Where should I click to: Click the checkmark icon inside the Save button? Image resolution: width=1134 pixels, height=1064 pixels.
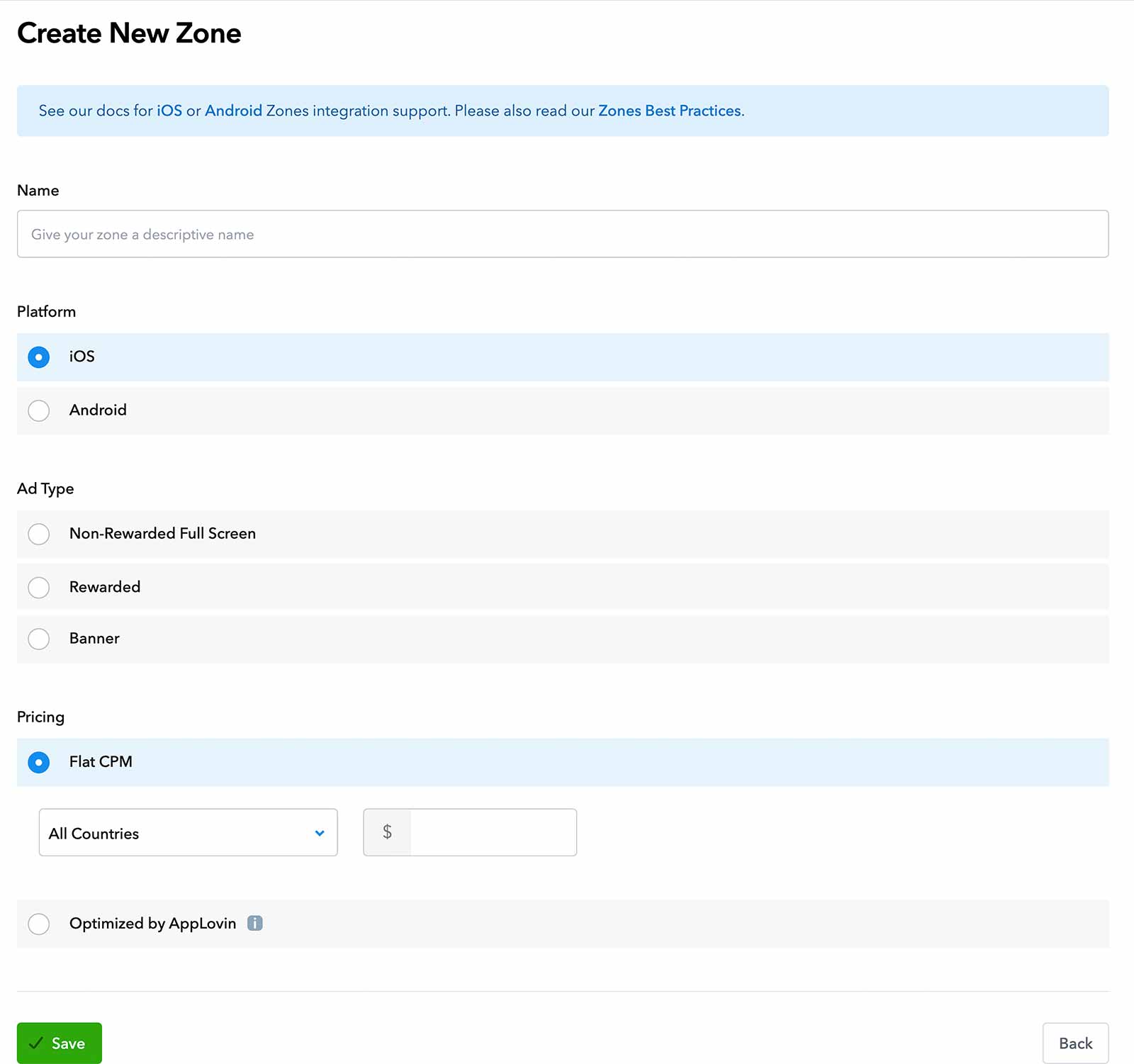[38, 1043]
